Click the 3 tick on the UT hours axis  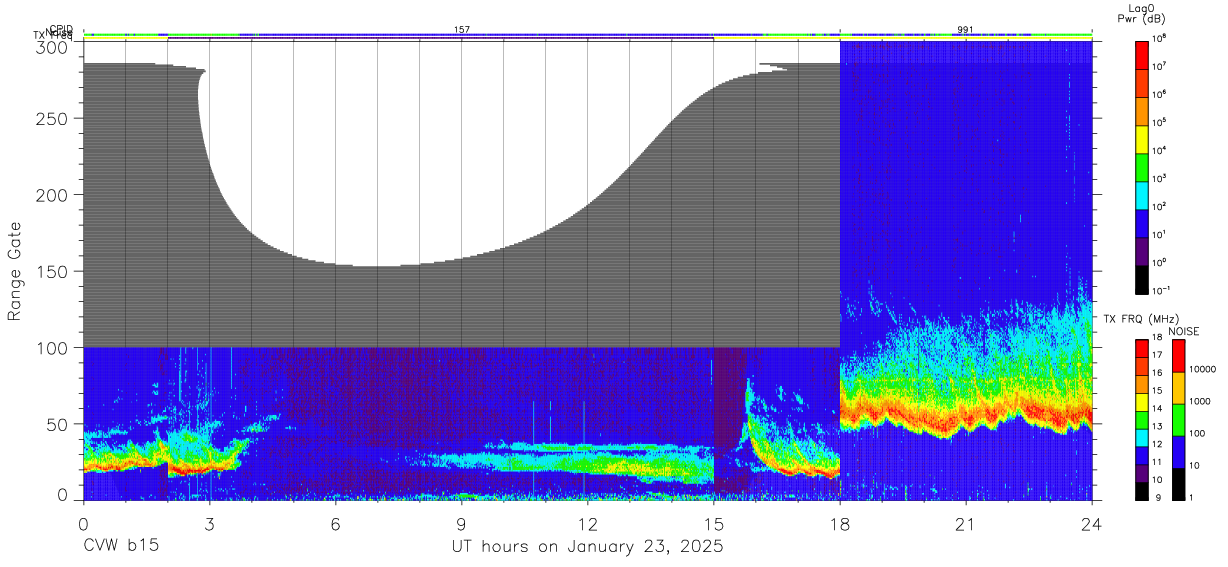[x=209, y=524]
